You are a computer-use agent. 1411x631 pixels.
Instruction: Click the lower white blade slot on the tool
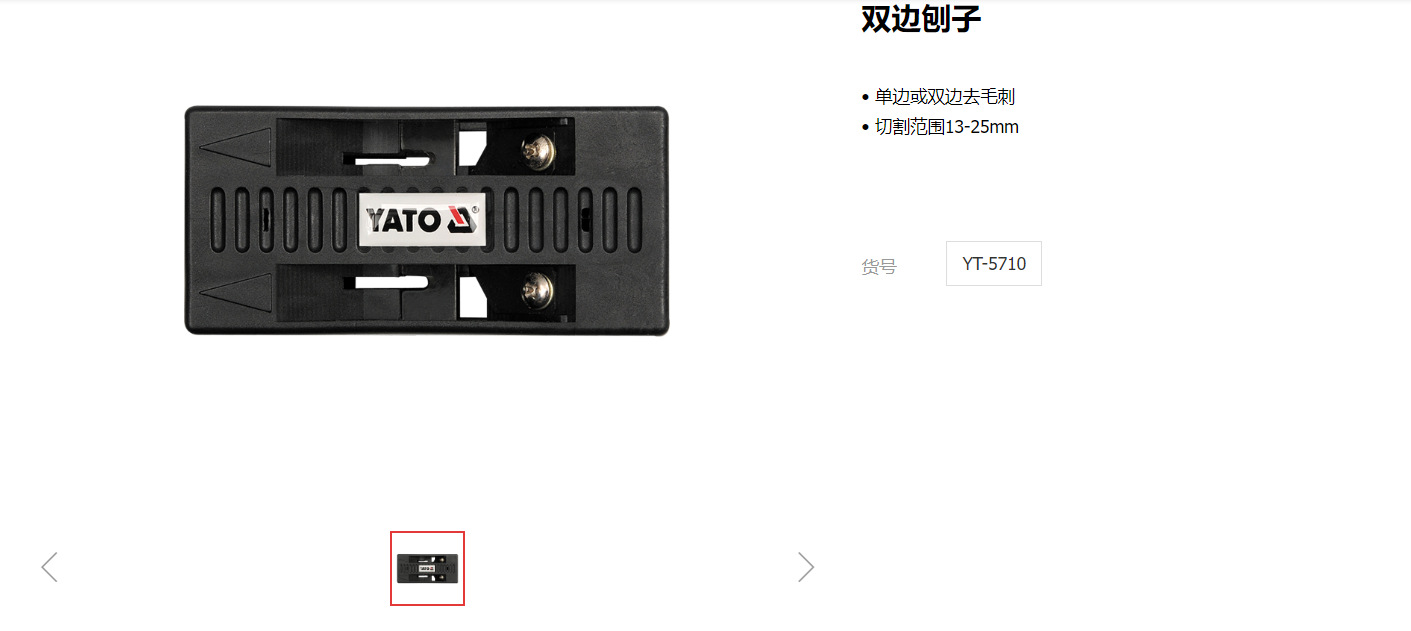click(393, 284)
